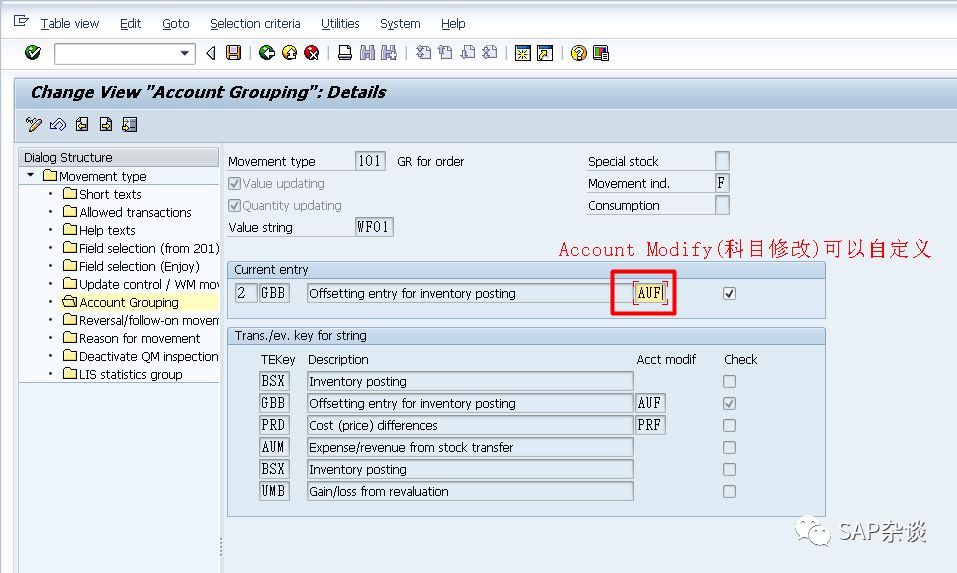Toggle Current entry check checkbox
This screenshot has height=573, width=957.
[x=729, y=294]
